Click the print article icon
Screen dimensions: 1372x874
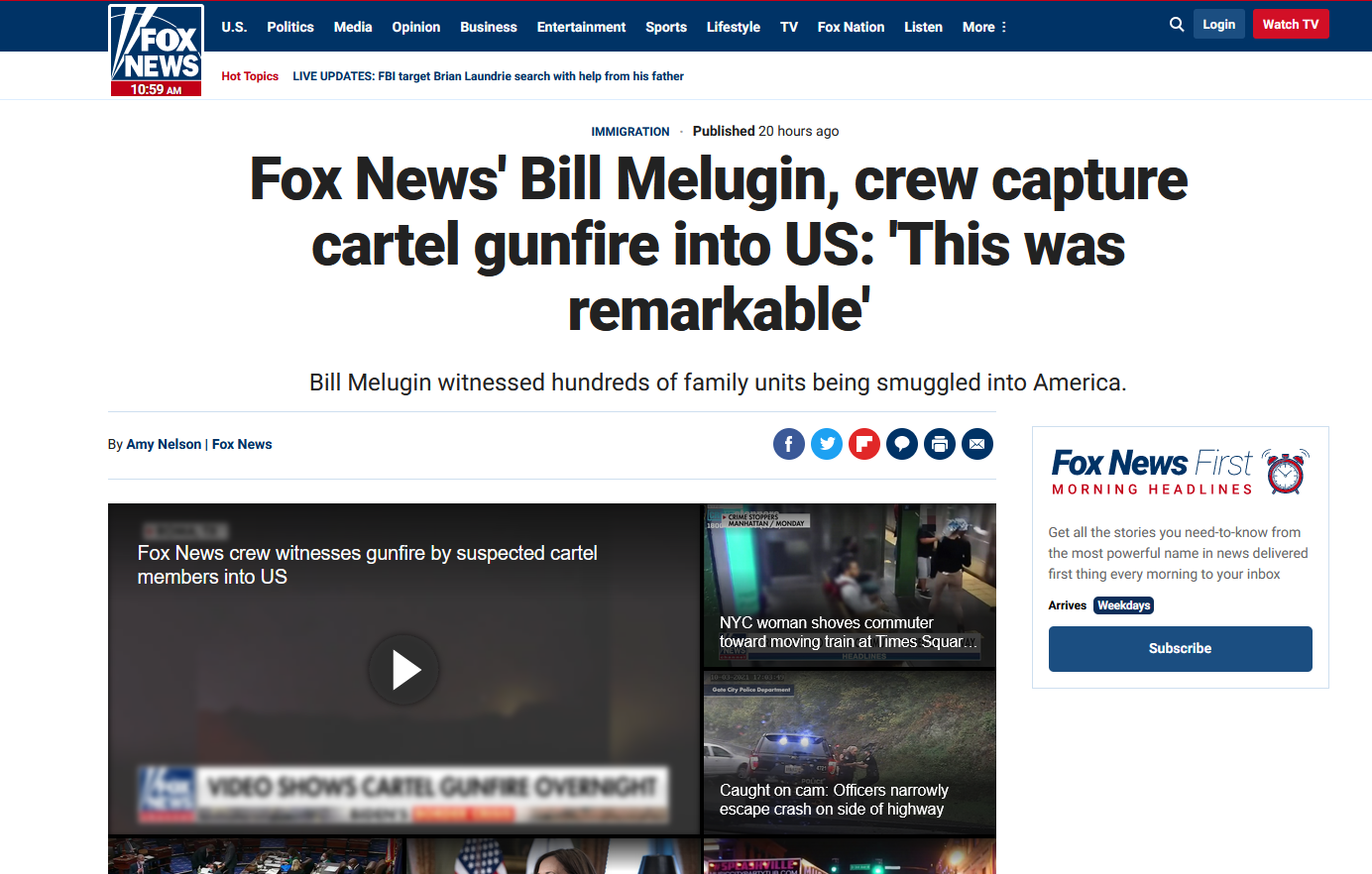point(940,444)
